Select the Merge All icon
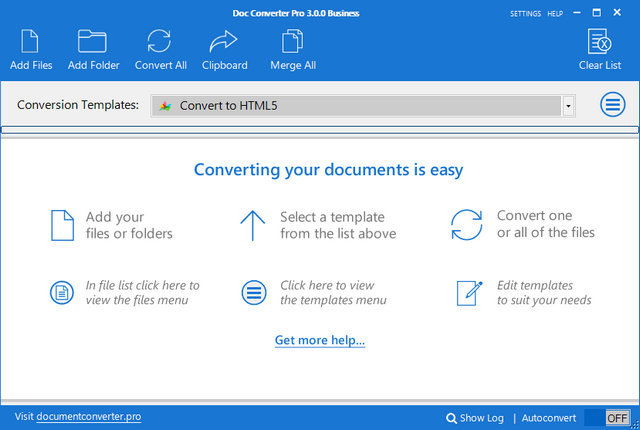This screenshot has width=640, height=430. pyautogui.click(x=293, y=42)
